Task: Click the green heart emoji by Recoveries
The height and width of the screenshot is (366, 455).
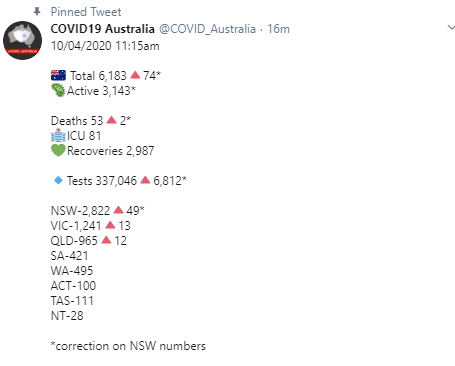Action: pyautogui.click(x=58, y=150)
